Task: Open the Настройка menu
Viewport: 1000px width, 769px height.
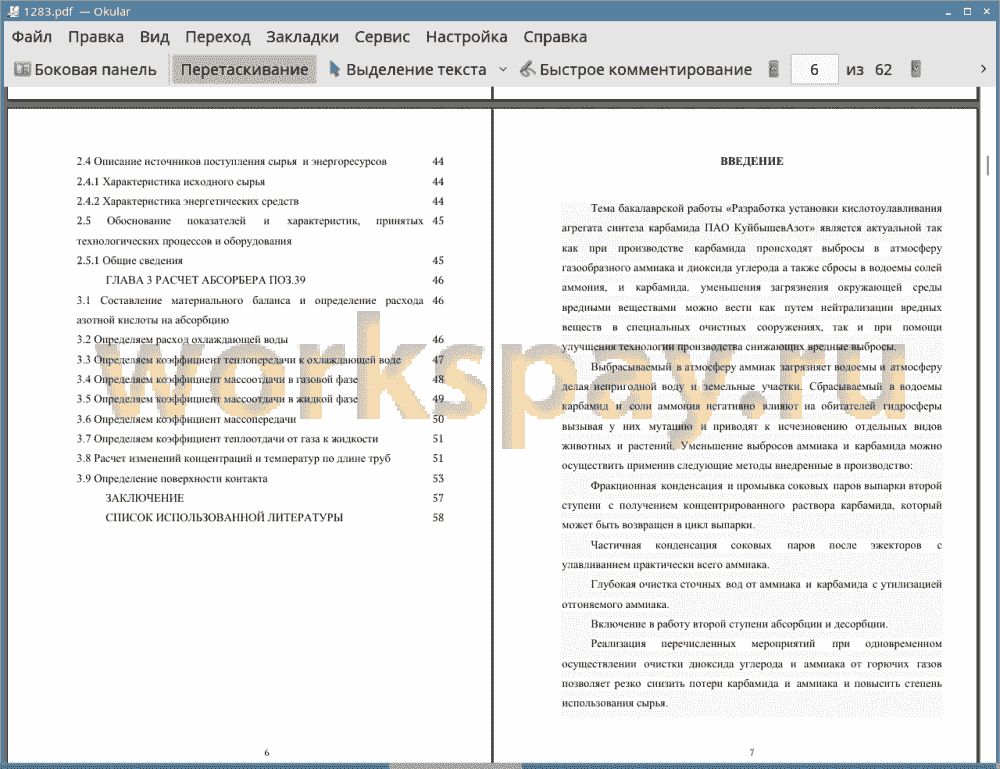Action: (x=466, y=37)
